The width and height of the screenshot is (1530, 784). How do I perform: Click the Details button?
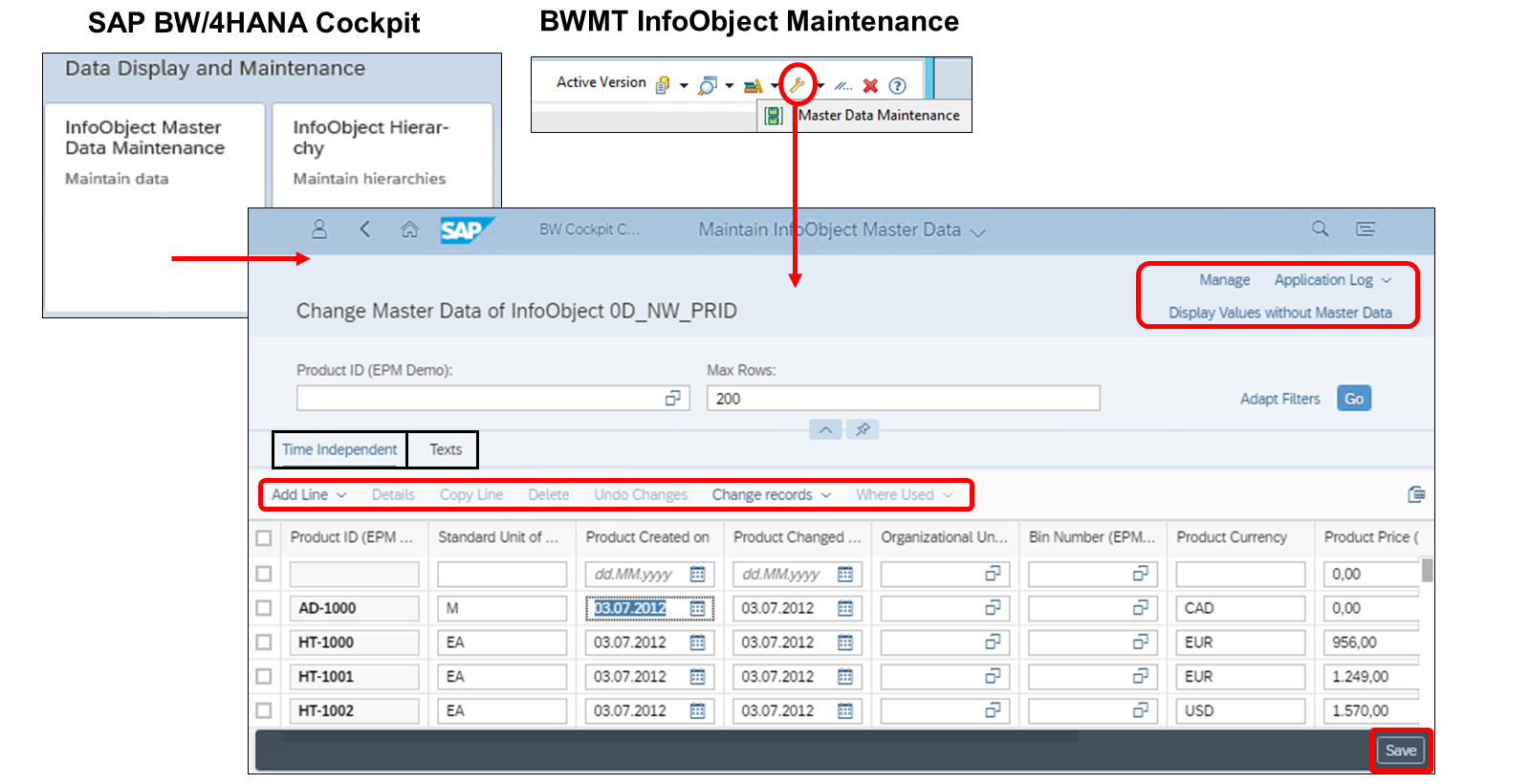393,495
